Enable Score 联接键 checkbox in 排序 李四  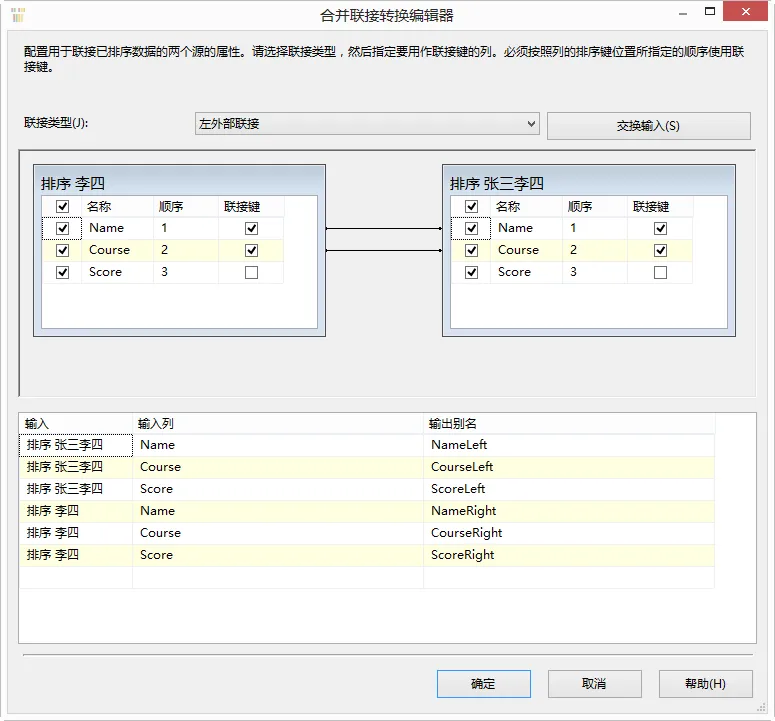click(x=252, y=272)
